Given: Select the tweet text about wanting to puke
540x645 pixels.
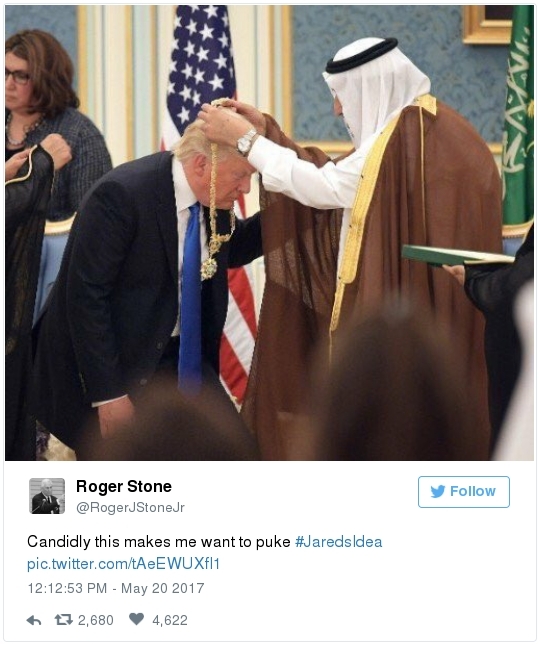Looking at the screenshot, I should [159, 541].
